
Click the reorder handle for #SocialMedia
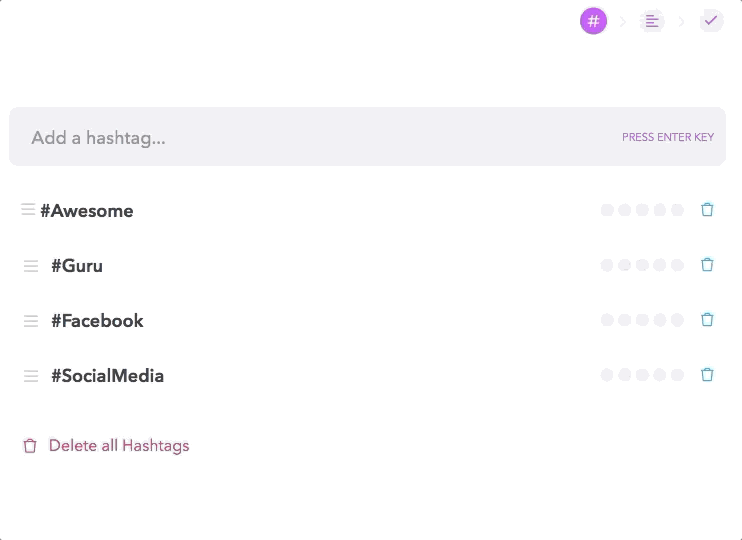31,376
